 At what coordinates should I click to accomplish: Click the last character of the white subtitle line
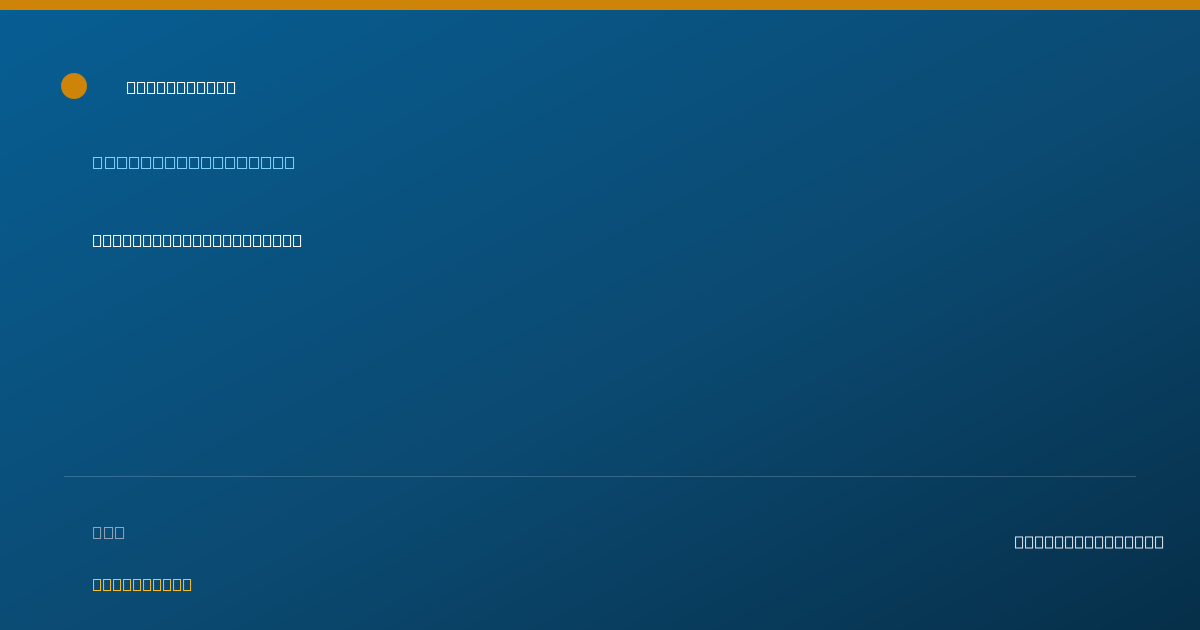[297, 240]
